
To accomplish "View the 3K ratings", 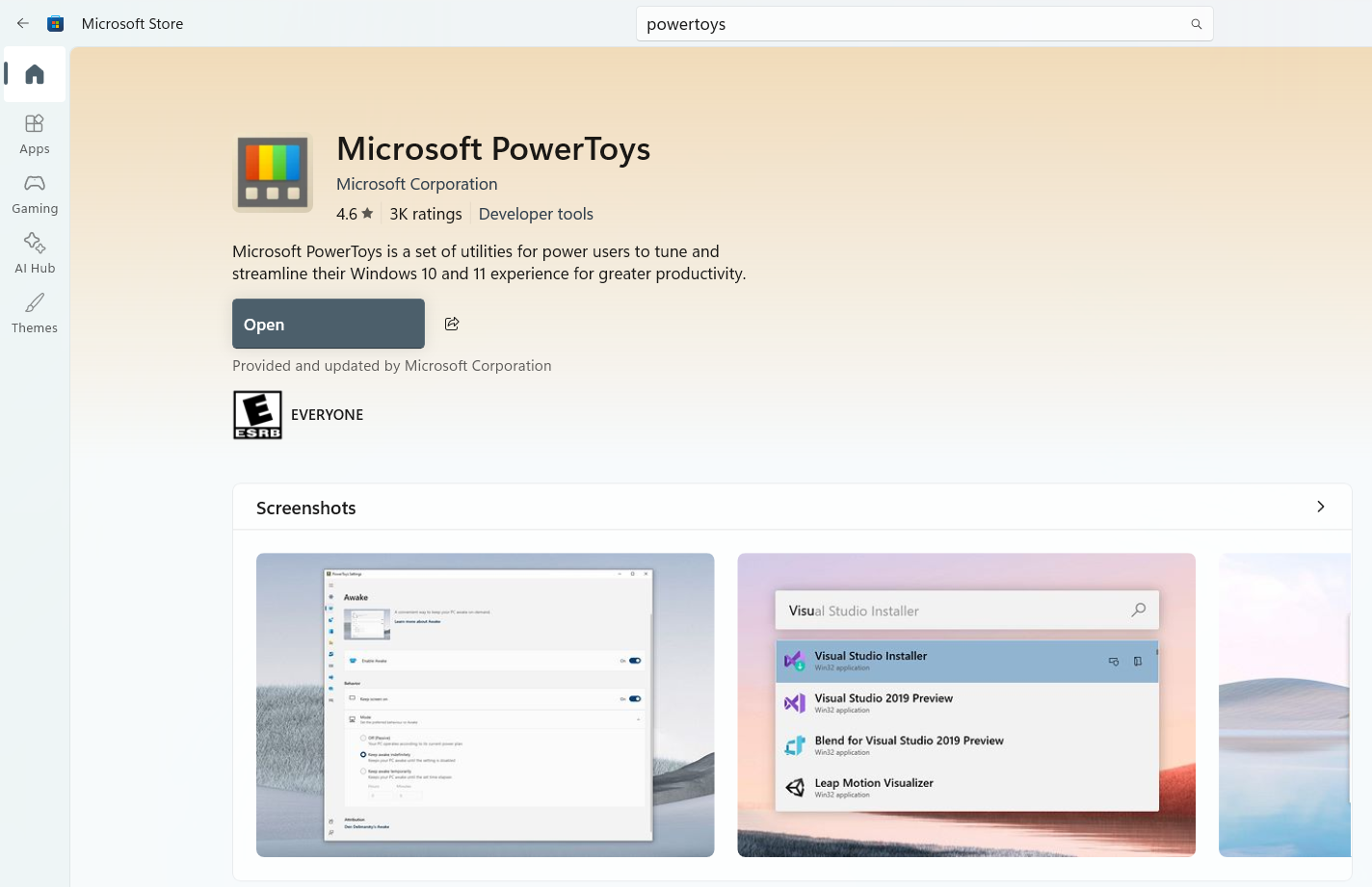I will [x=425, y=213].
